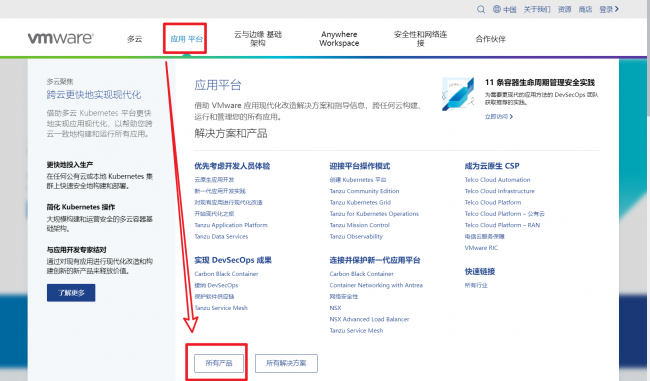Open the Tanzu Kubernetes Grid link
650x381 pixels.
pyautogui.click(x=360, y=202)
